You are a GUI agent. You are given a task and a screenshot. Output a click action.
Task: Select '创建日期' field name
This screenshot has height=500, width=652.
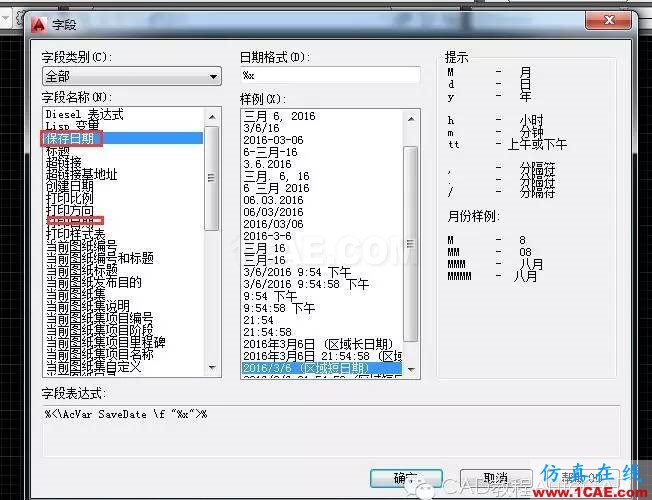tap(69, 186)
